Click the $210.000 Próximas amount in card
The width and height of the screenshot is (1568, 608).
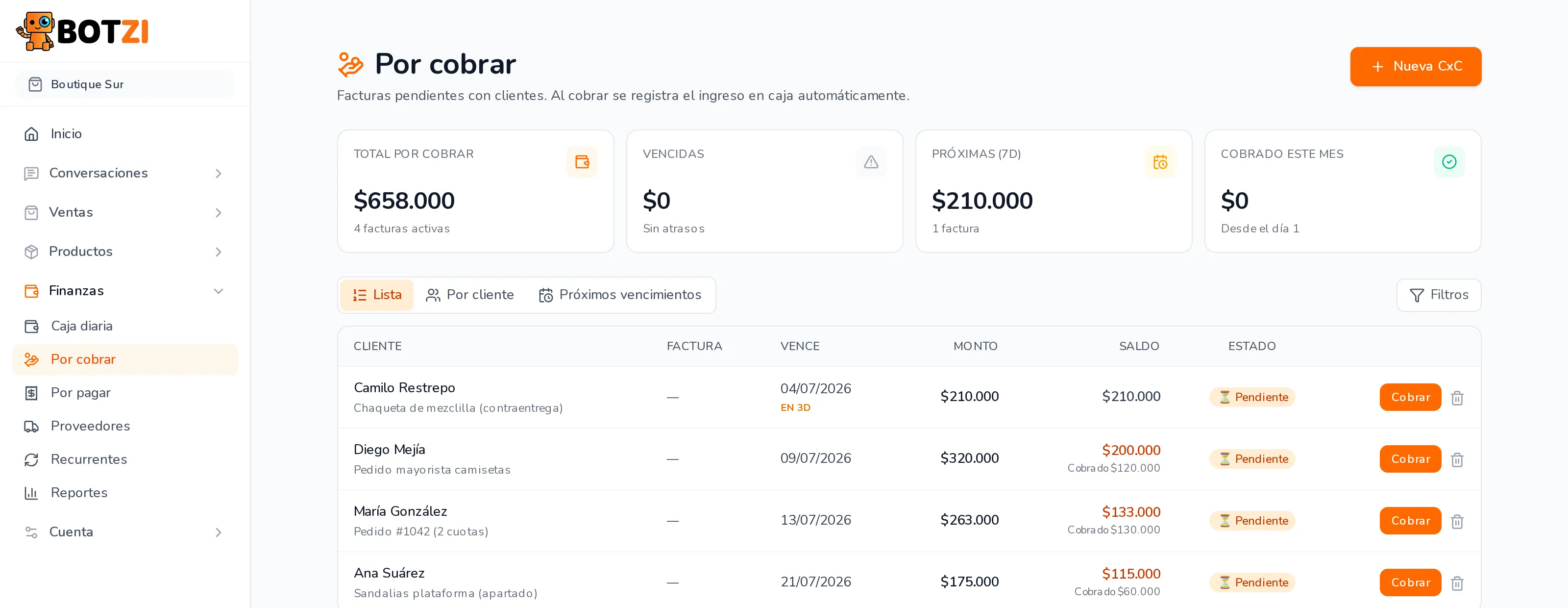982,201
